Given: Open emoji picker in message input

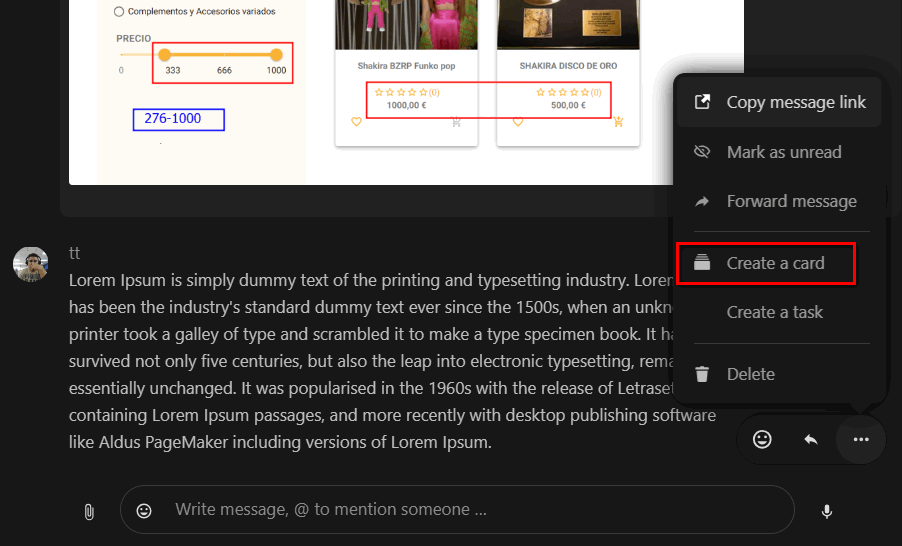Looking at the screenshot, I should (144, 510).
